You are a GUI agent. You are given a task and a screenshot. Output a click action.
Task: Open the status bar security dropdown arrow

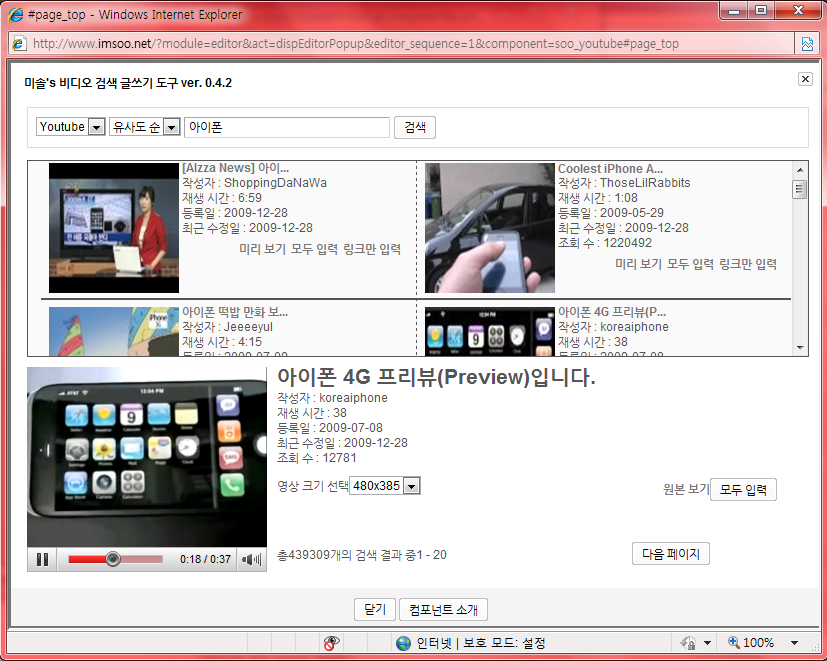[707, 643]
